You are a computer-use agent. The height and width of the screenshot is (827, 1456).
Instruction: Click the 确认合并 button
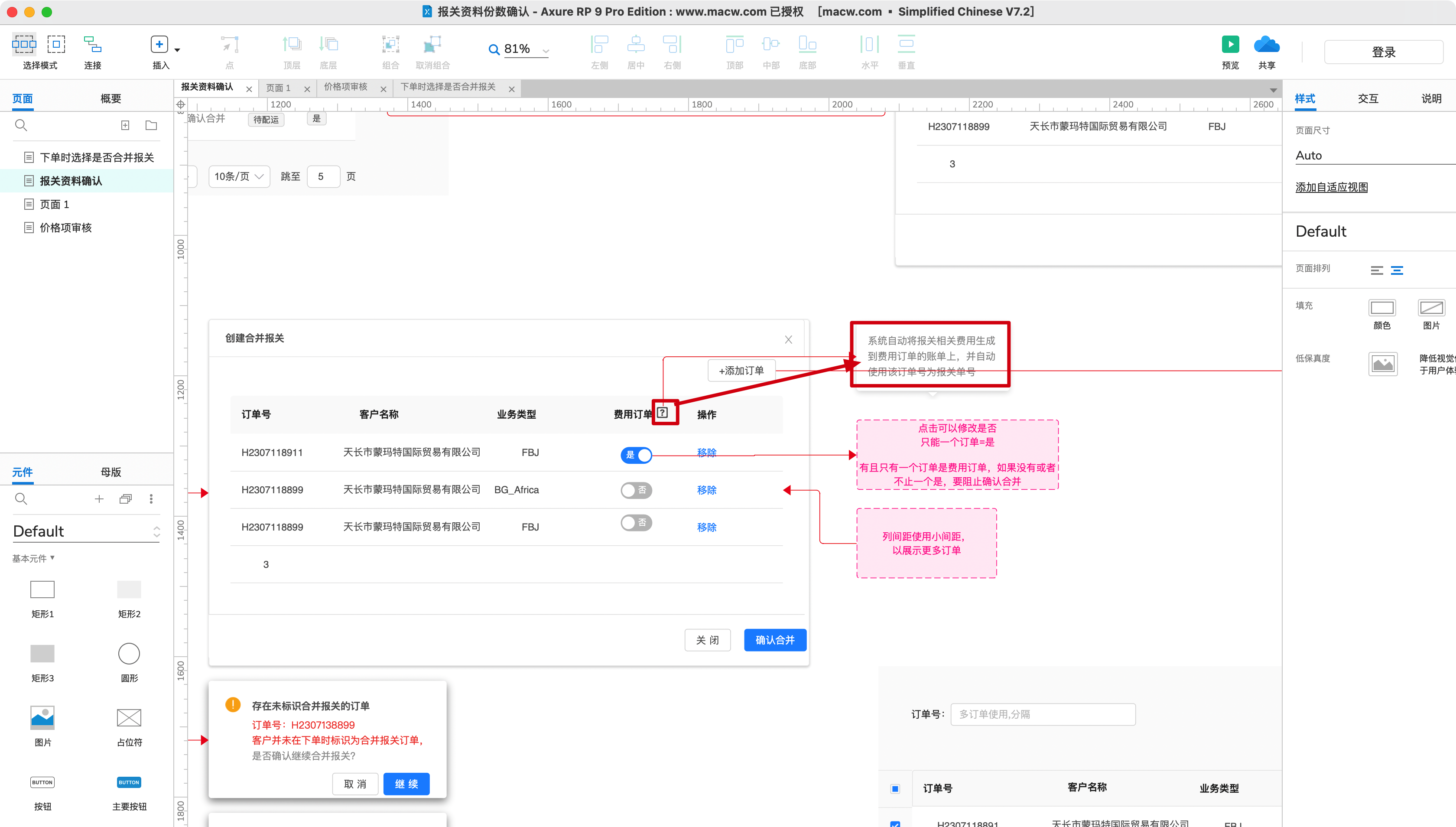point(774,640)
